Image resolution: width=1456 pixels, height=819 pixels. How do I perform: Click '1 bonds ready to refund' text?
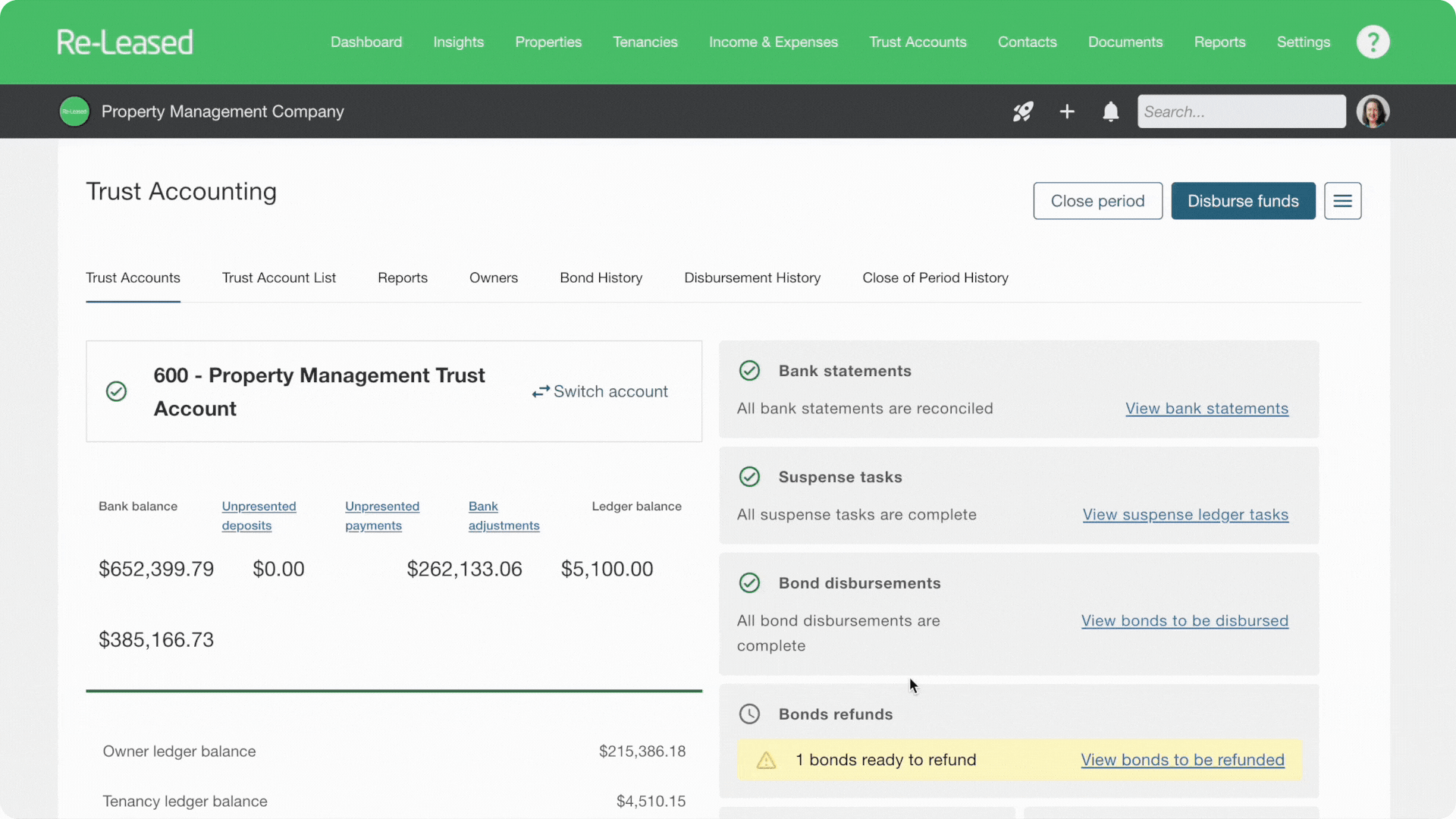click(885, 760)
